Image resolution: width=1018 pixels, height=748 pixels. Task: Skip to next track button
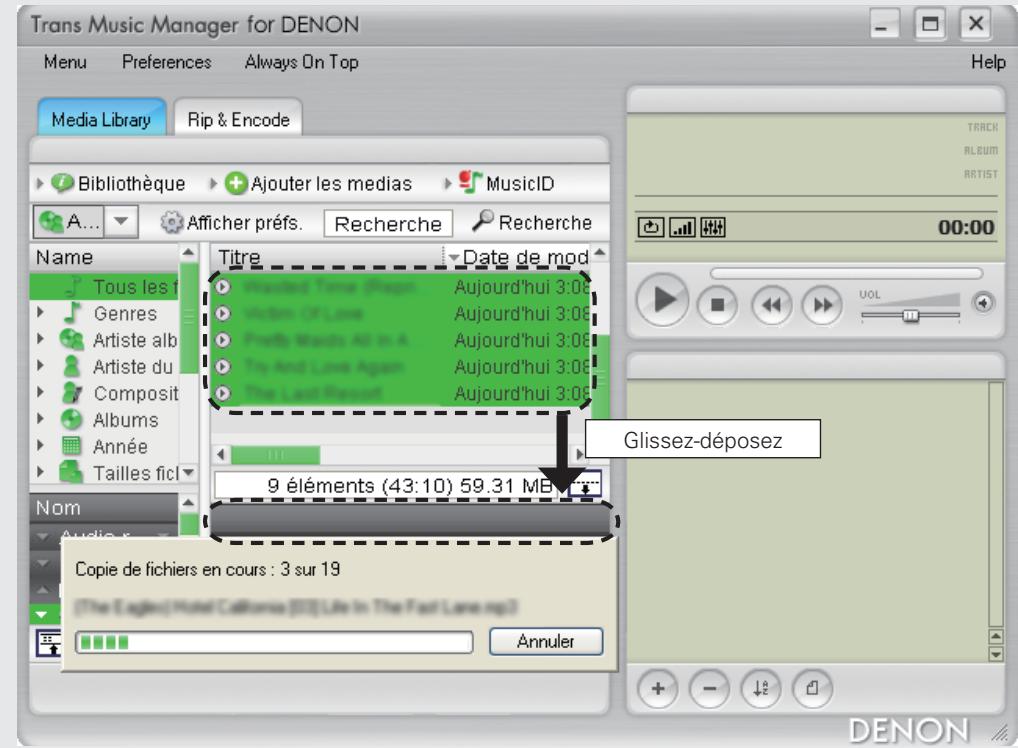tap(823, 305)
